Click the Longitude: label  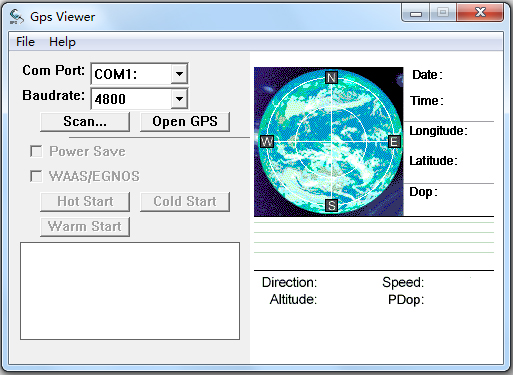tap(438, 131)
